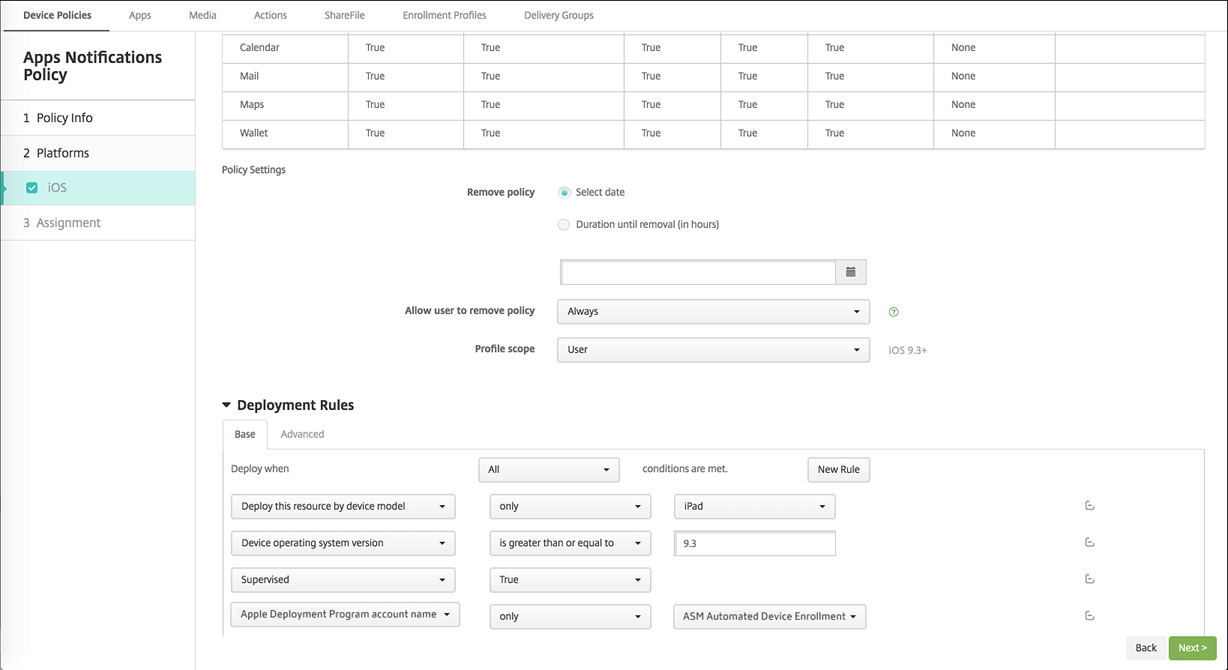Switch to the Apps tab
This screenshot has width=1228, height=670.
click(140, 15)
